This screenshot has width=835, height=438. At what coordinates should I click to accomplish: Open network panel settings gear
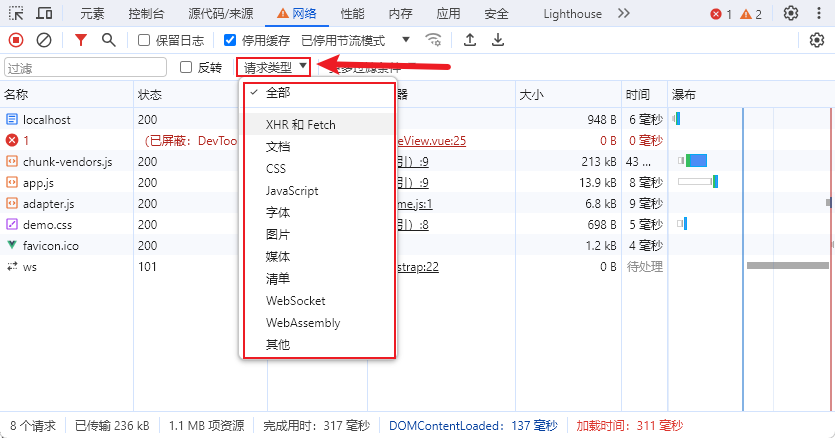click(x=816, y=40)
